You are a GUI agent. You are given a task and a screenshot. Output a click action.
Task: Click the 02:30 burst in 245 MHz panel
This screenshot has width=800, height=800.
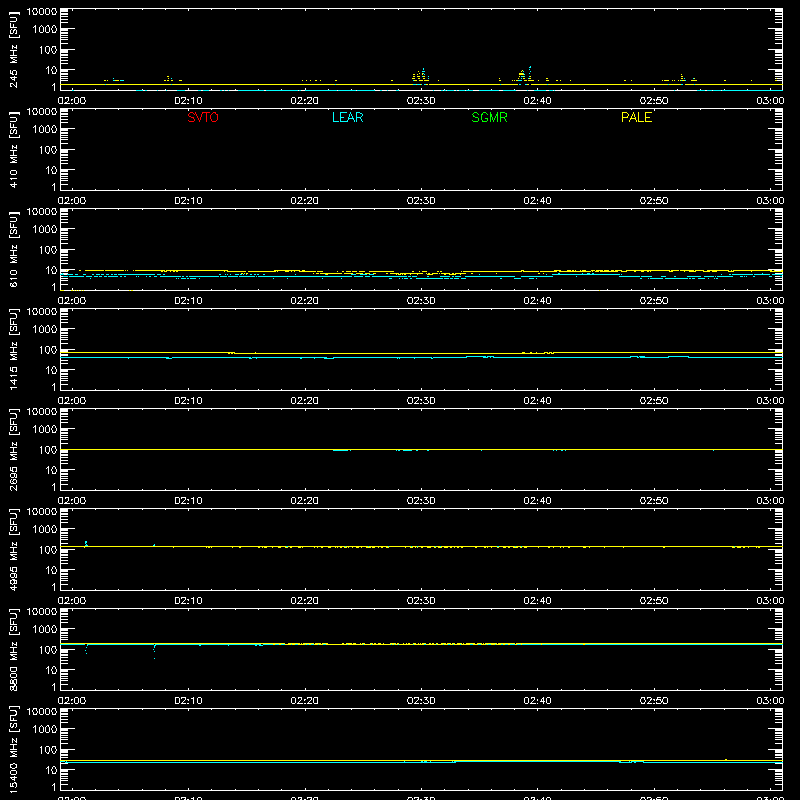(421, 77)
